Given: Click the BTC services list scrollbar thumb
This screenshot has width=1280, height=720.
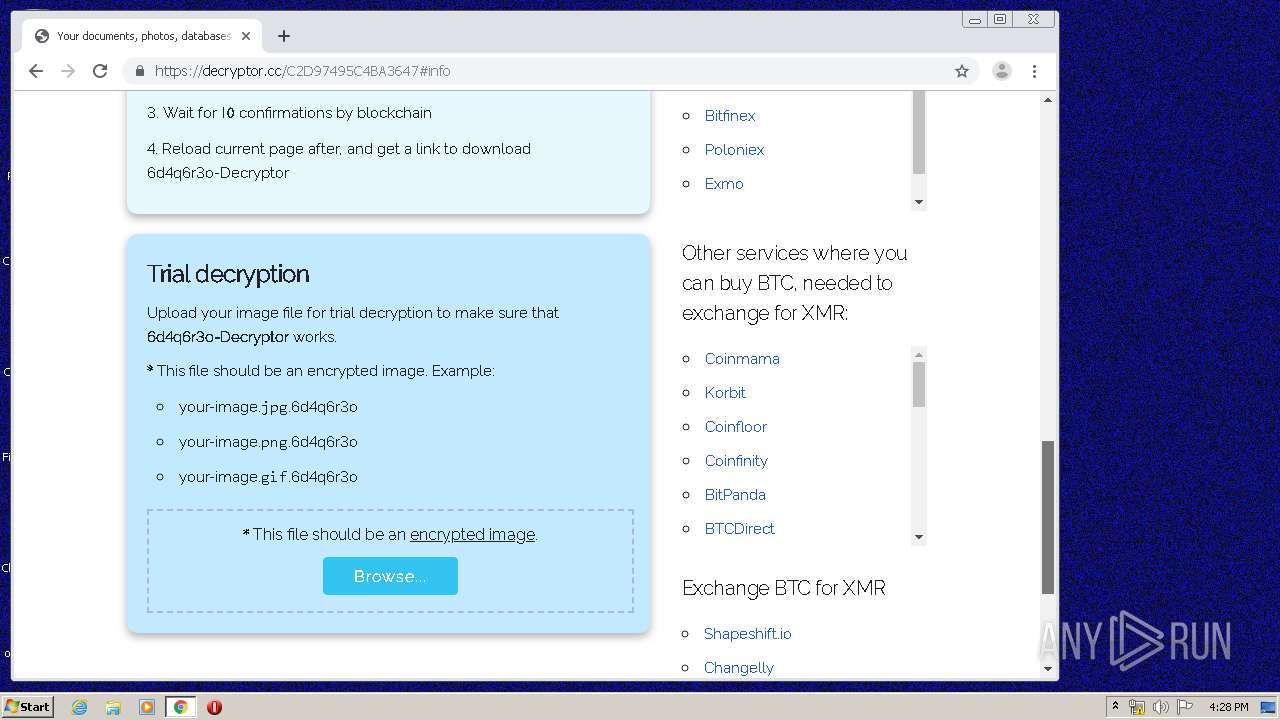Looking at the screenshot, I should click(x=919, y=384).
